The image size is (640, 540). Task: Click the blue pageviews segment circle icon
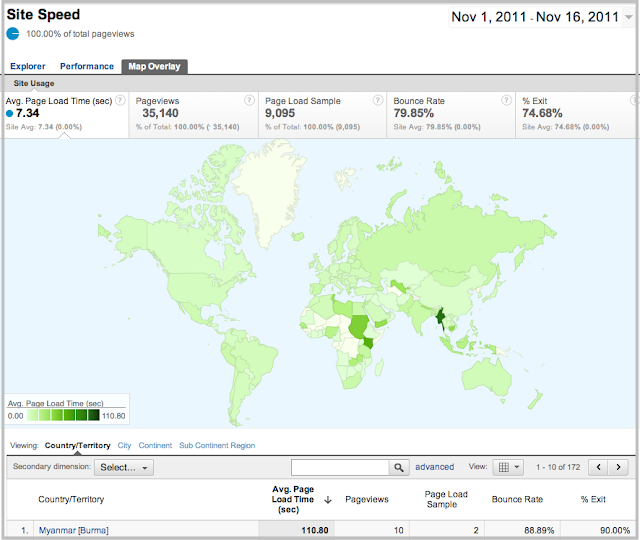click(x=13, y=34)
